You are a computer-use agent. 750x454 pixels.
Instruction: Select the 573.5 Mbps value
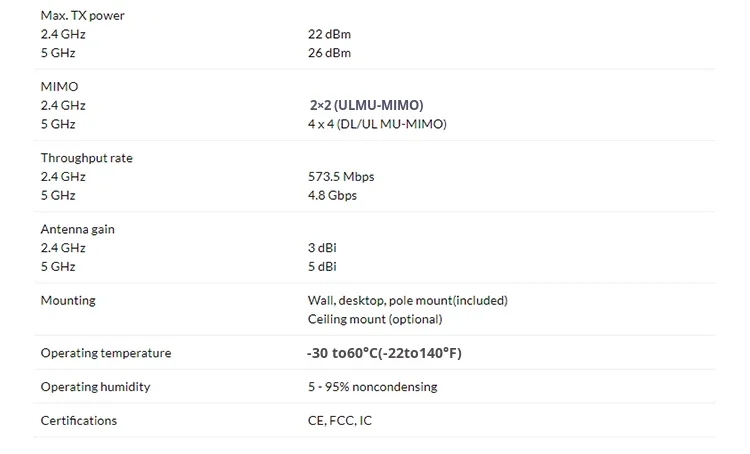(341, 177)
